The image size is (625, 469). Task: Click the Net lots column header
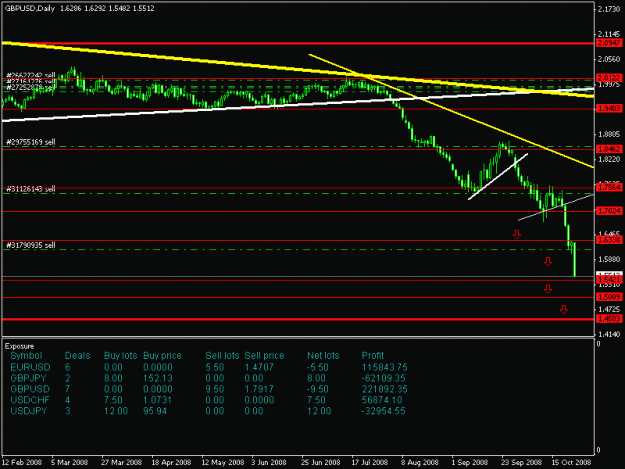[323, 355]
